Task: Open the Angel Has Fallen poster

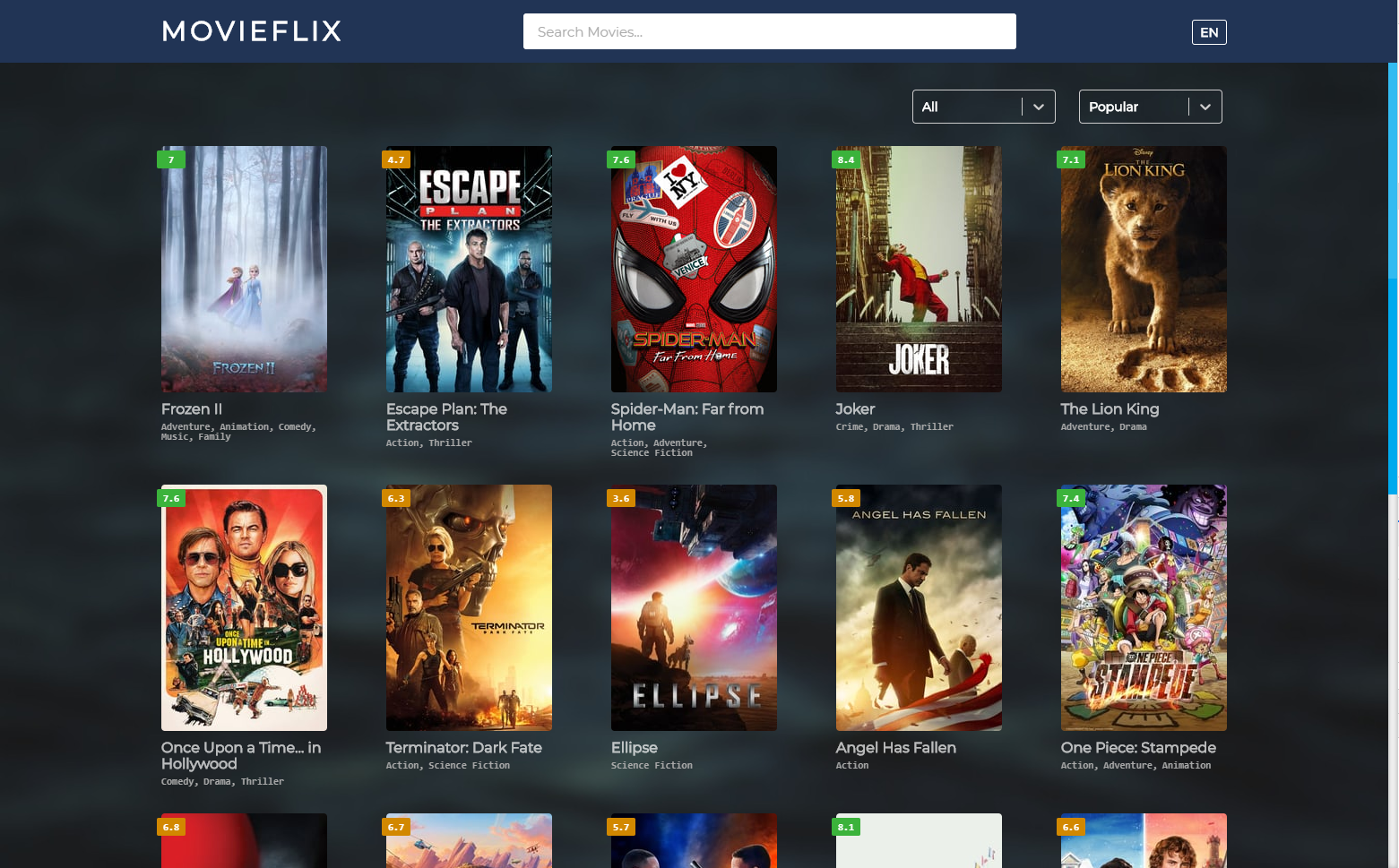Action: point(919,607)
